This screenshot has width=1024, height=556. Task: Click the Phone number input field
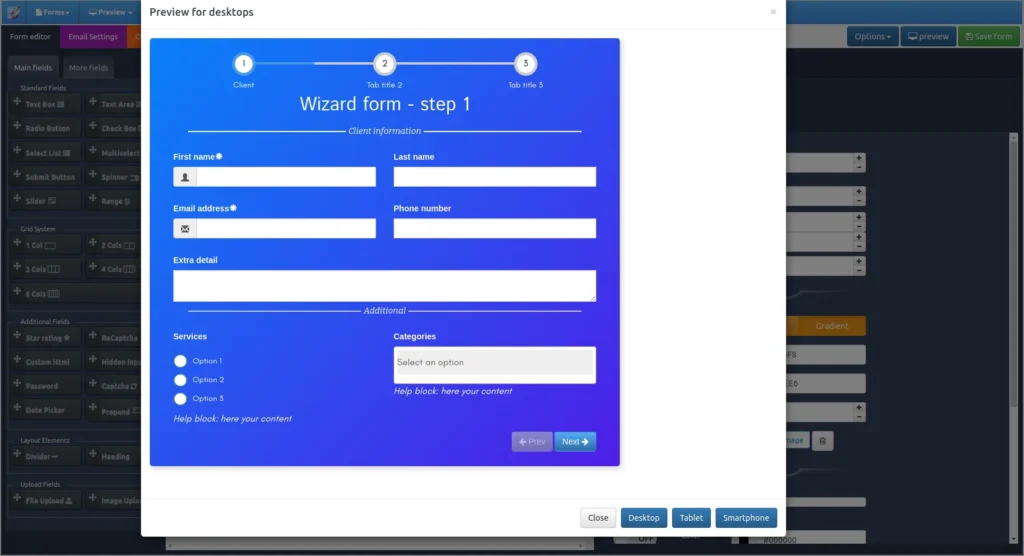point(494,228)
